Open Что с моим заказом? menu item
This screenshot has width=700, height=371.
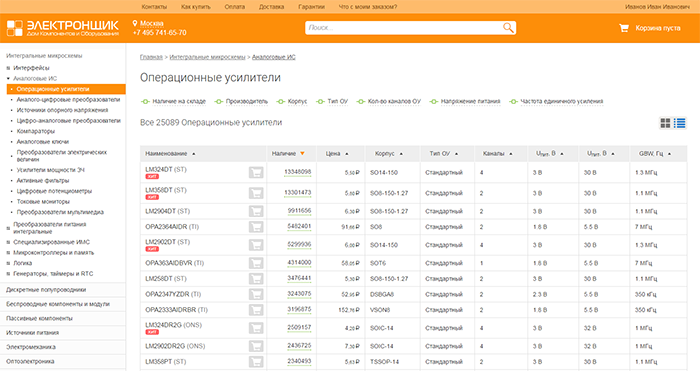pos(368,7)
